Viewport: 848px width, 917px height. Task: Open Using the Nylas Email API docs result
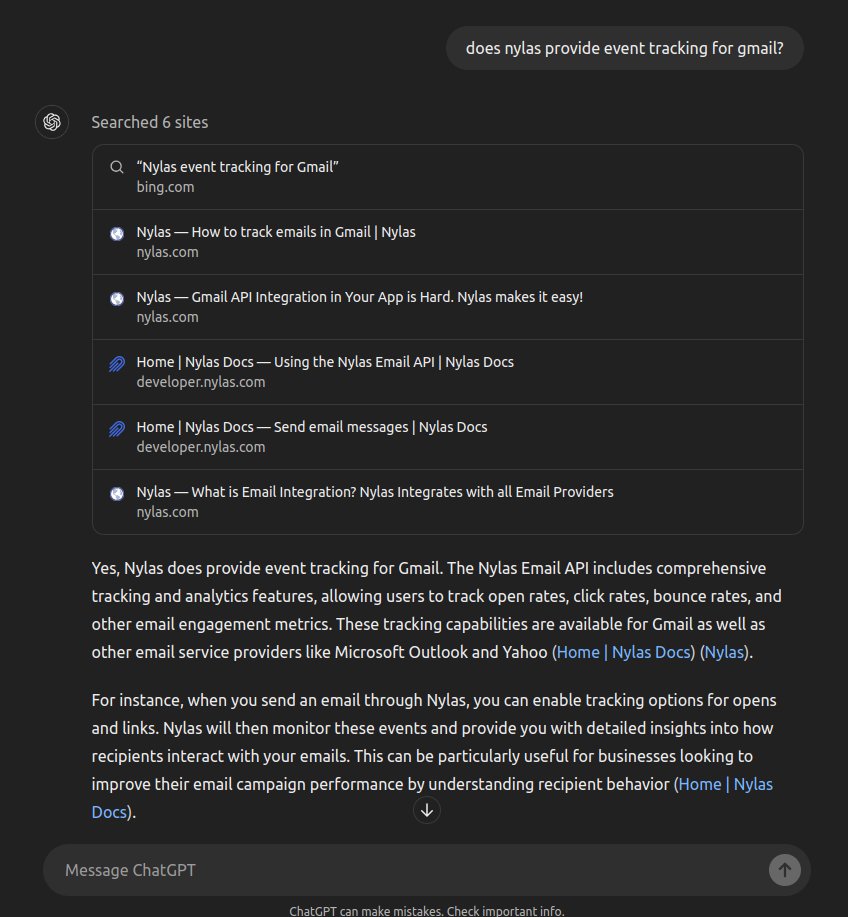coord(447,372)
